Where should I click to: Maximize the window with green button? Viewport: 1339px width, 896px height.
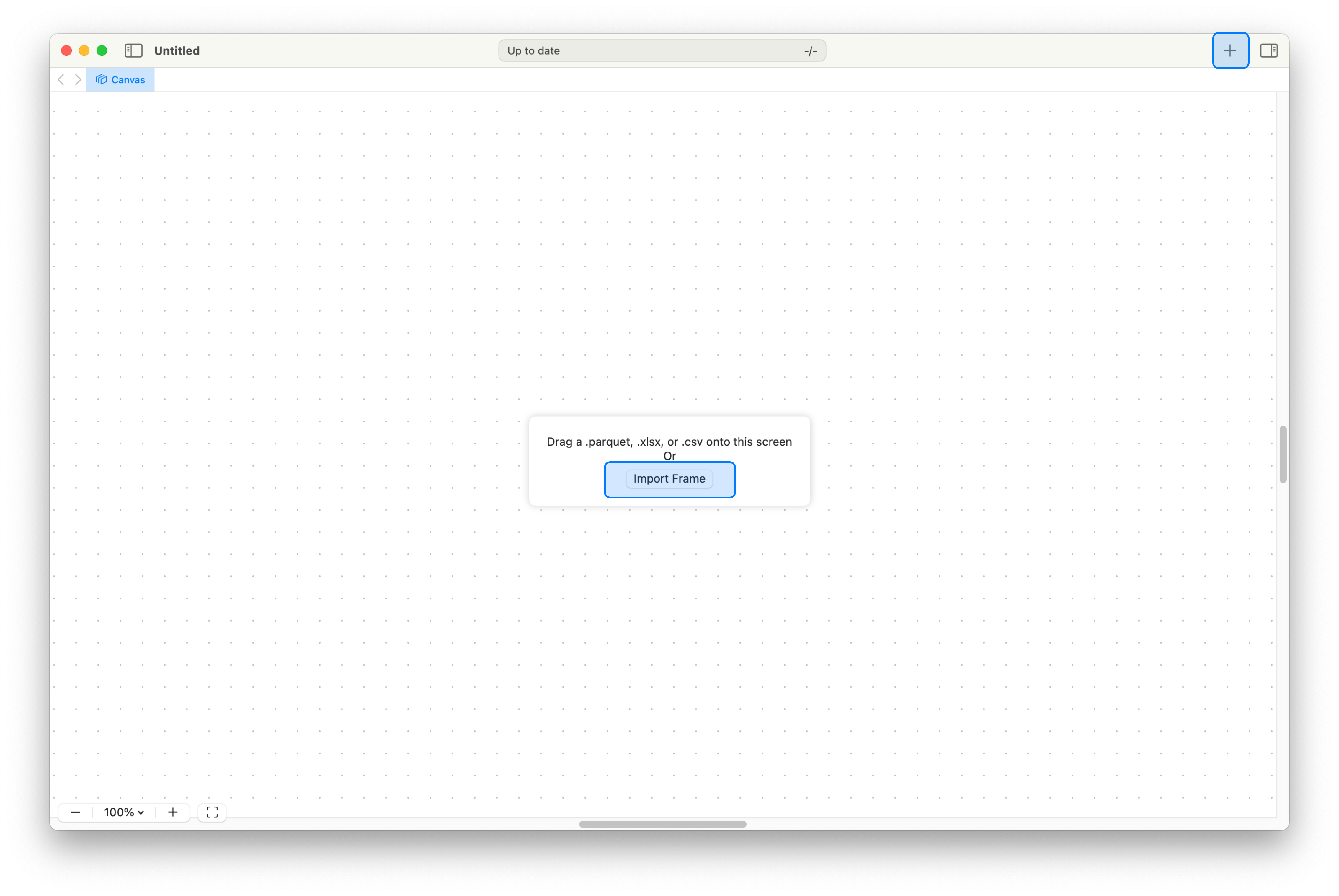point(102,50)
